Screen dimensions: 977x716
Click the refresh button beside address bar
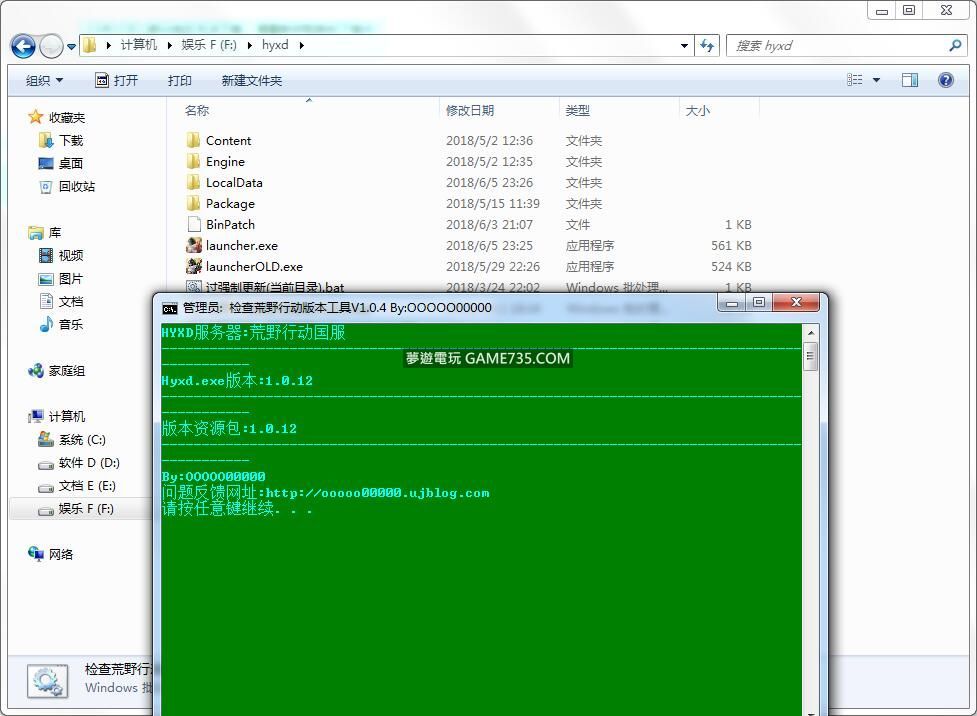pyautogui.click(x=708, y=45)
